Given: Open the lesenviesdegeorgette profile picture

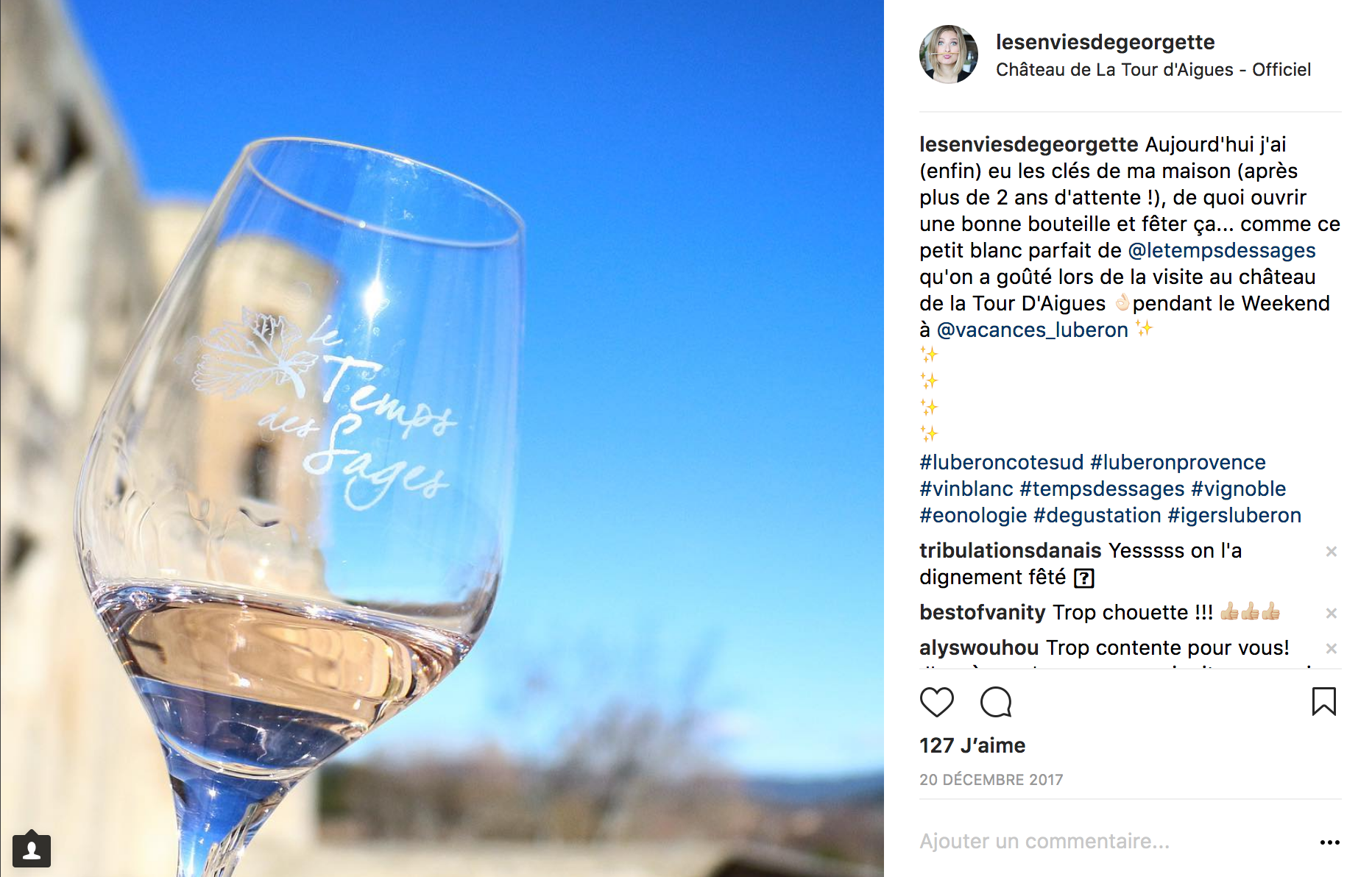Looking at the screenshot, I should point(949,54).
